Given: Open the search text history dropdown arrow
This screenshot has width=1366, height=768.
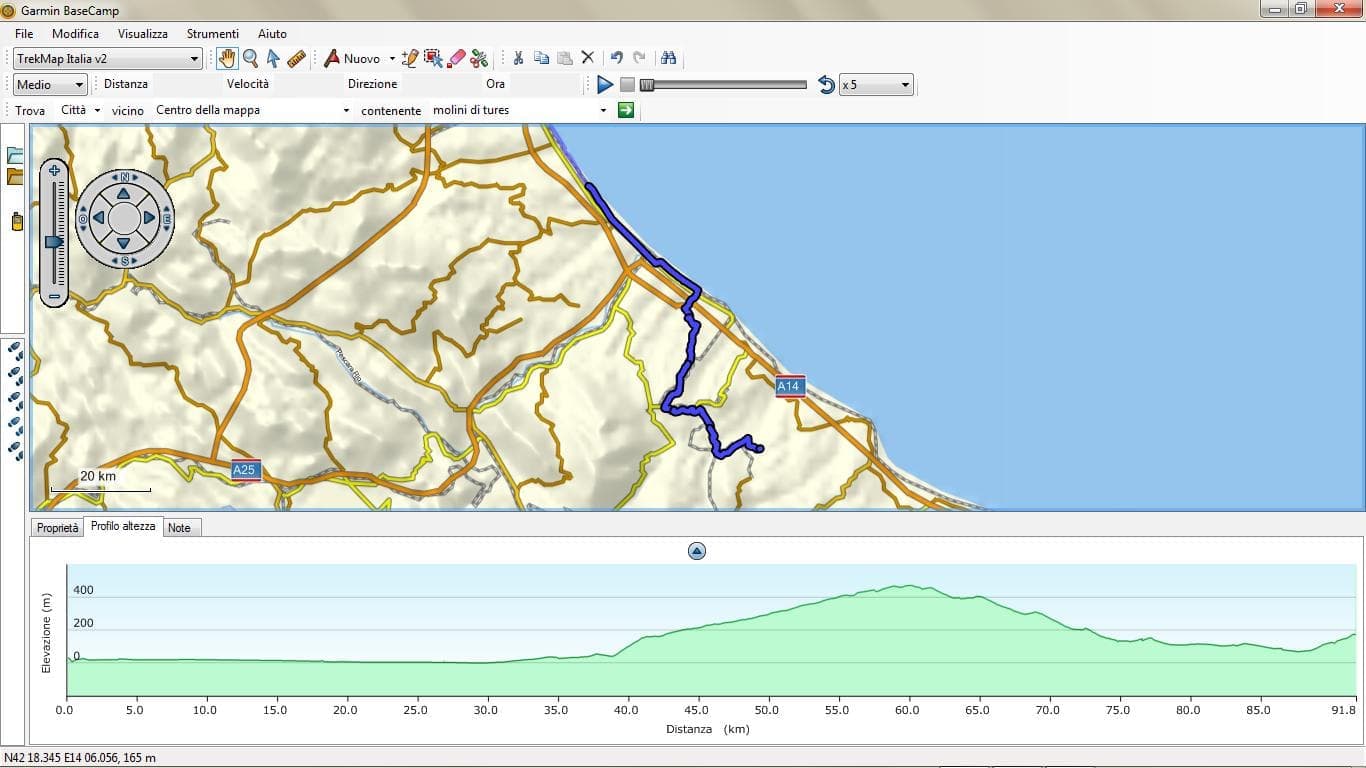Looking at the screenshot, I should tap(603, 111).
